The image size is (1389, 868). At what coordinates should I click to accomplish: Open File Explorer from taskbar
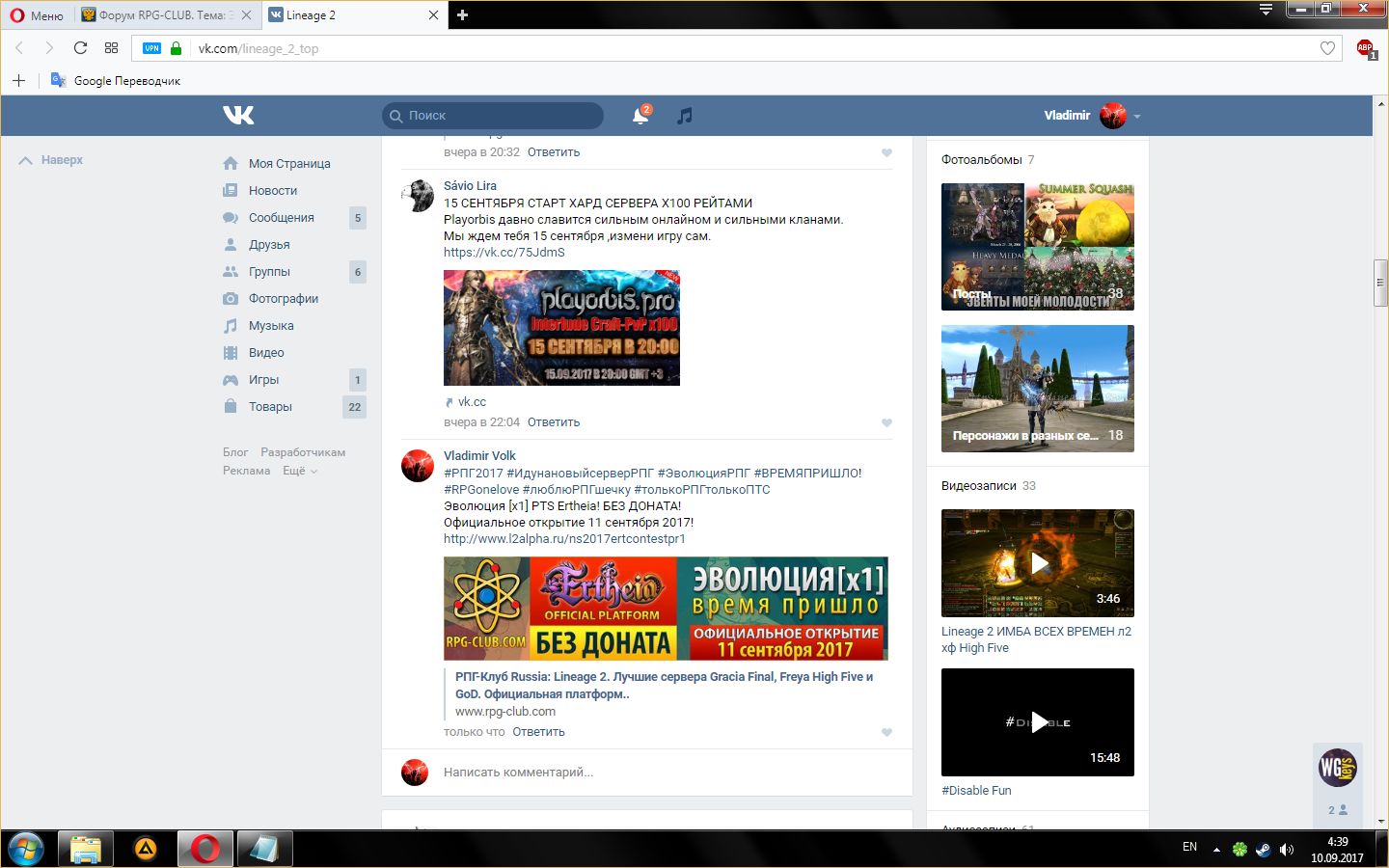click(x=86, y=849)
